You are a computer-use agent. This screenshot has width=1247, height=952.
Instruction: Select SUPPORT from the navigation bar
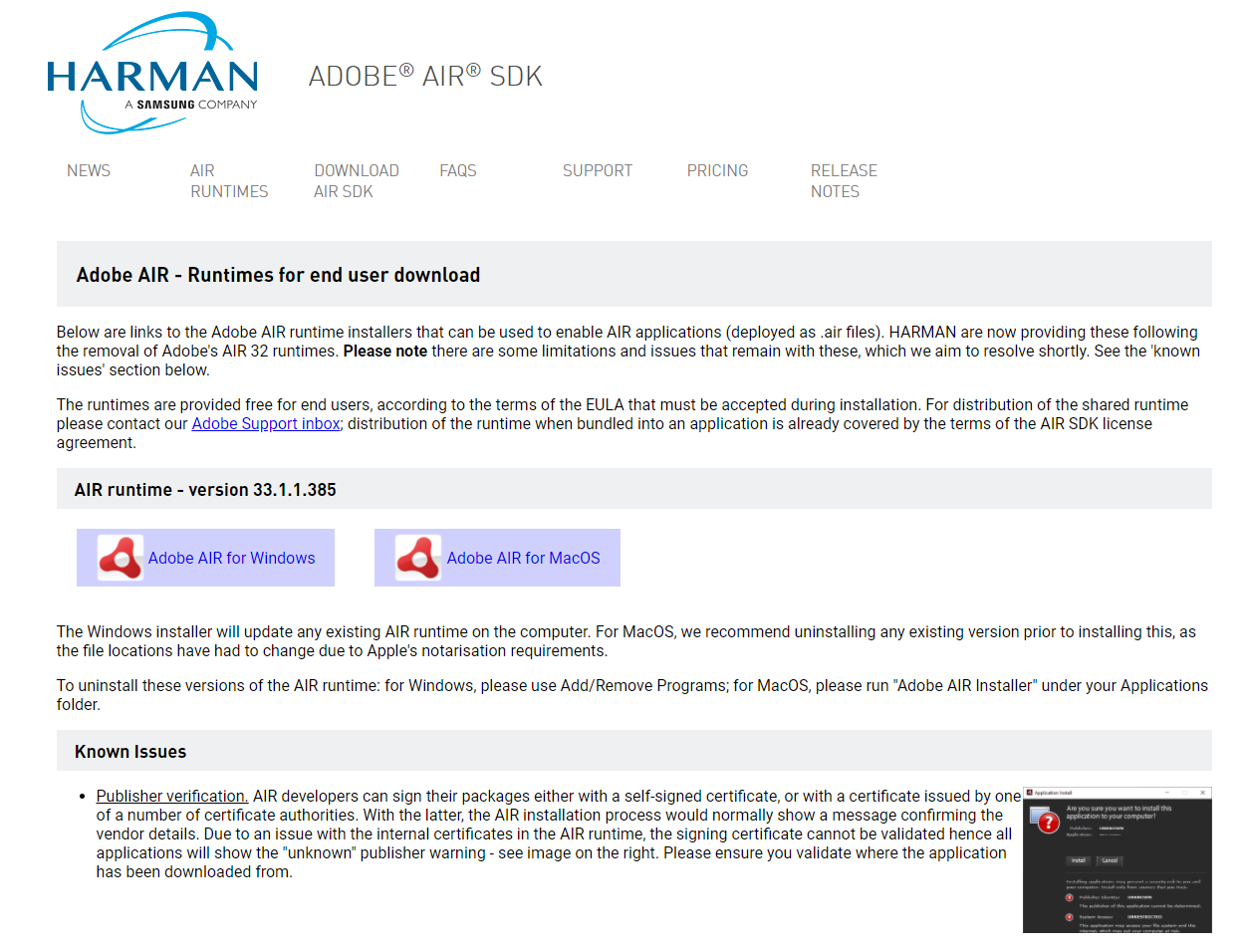(x=598, y=171)
